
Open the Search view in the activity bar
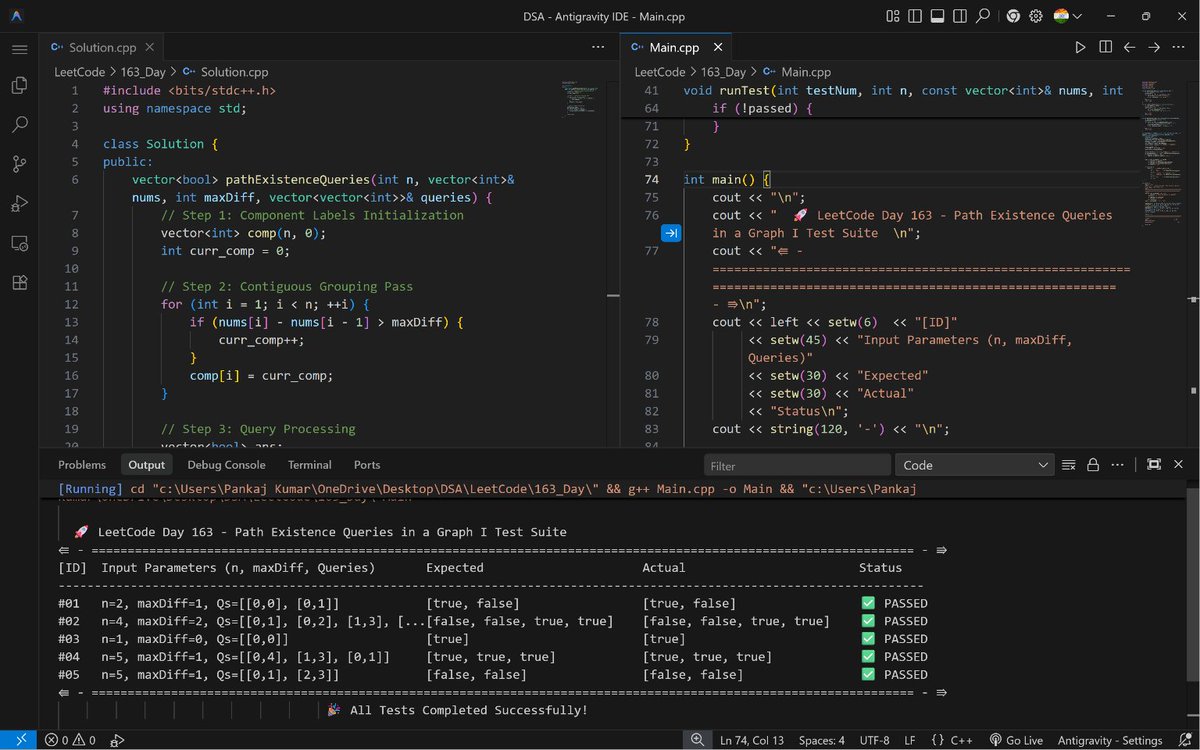click(x=19, y=125)
